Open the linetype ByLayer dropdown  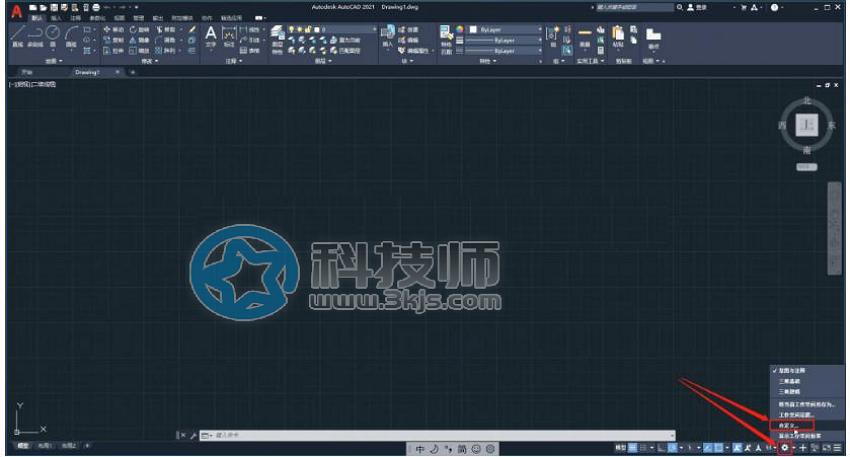click(505, 50)
